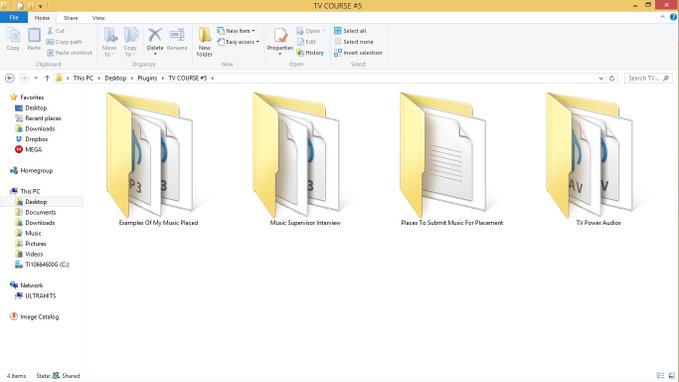This screenshot has width=679, height=382.
Task: Open Help question mark icon
Action: (x=673, y=17)
